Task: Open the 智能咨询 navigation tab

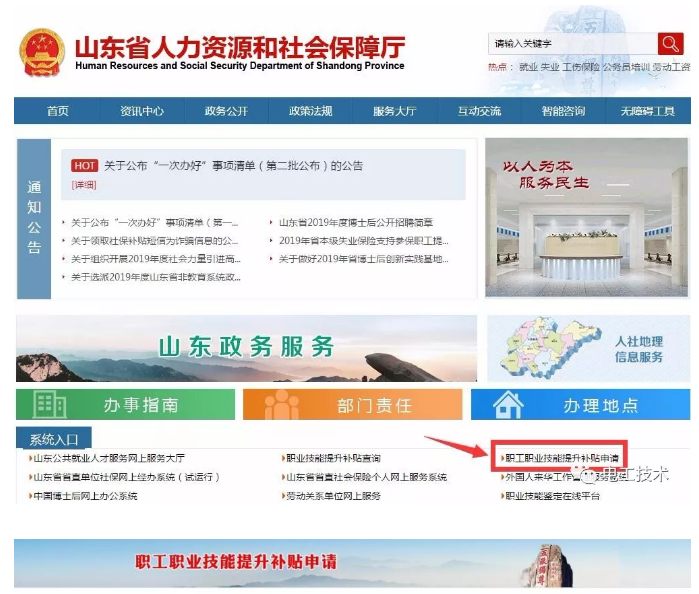Action: coord(563,111)
